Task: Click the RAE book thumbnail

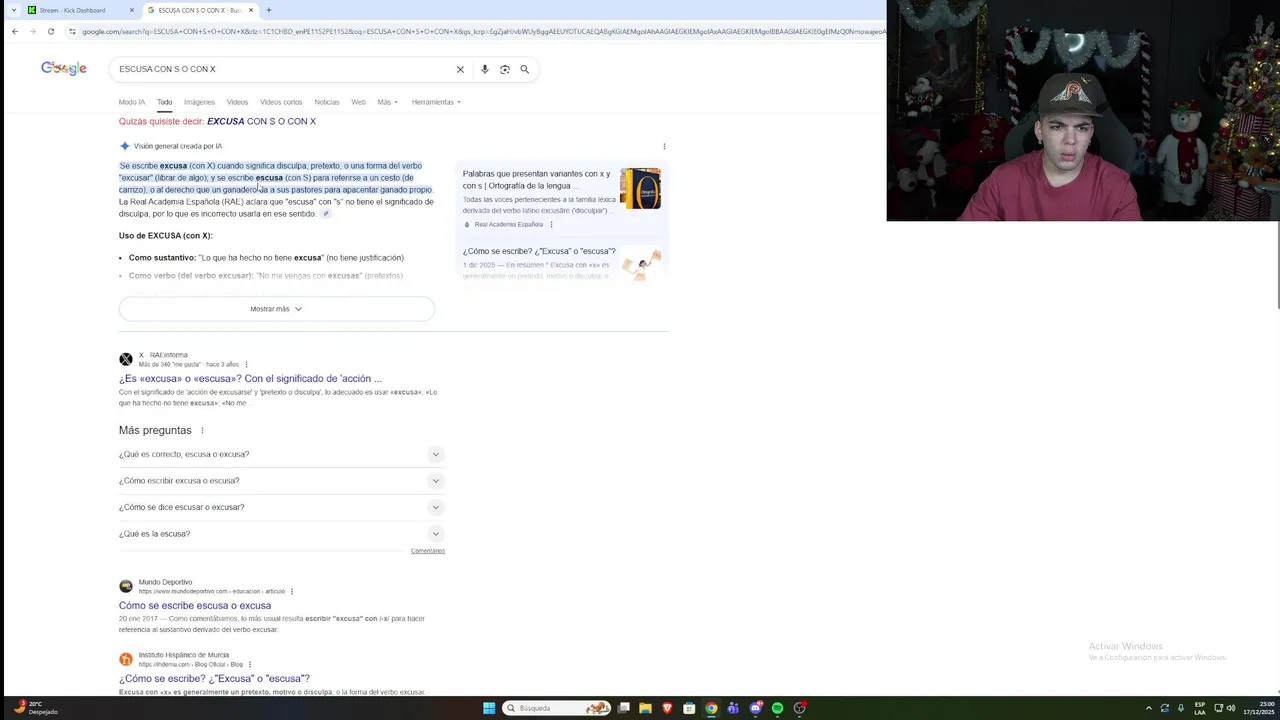Action: tap(640, 188)
